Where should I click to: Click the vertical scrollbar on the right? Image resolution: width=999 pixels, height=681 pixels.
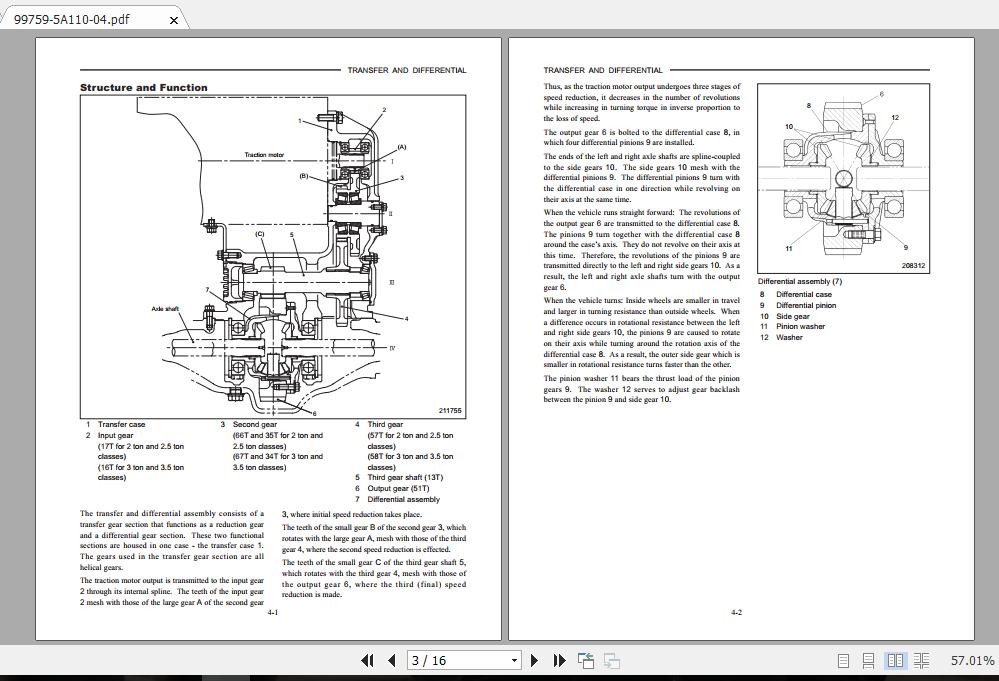[x=993, y=300]
